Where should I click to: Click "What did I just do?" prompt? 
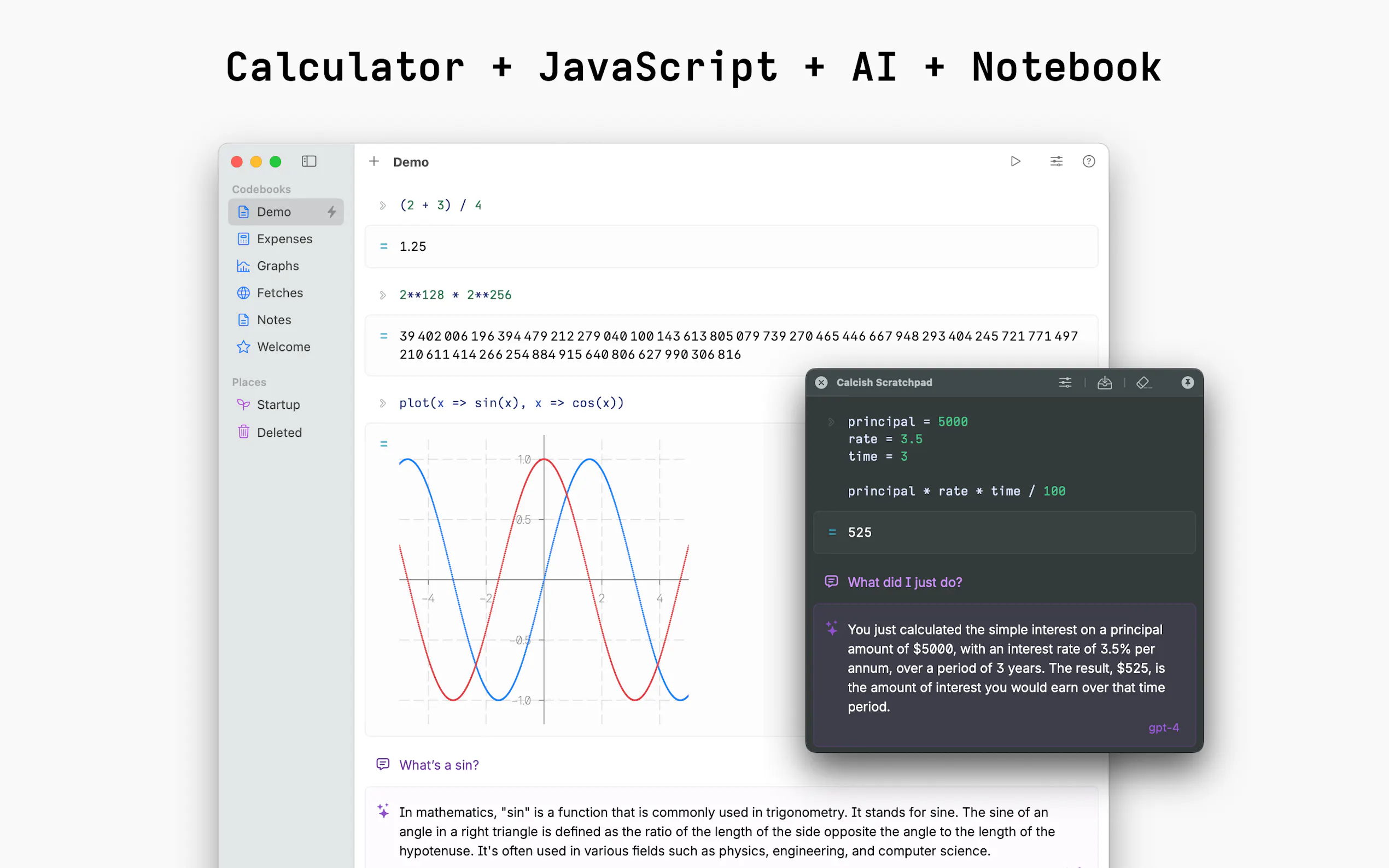coord(904,582)
